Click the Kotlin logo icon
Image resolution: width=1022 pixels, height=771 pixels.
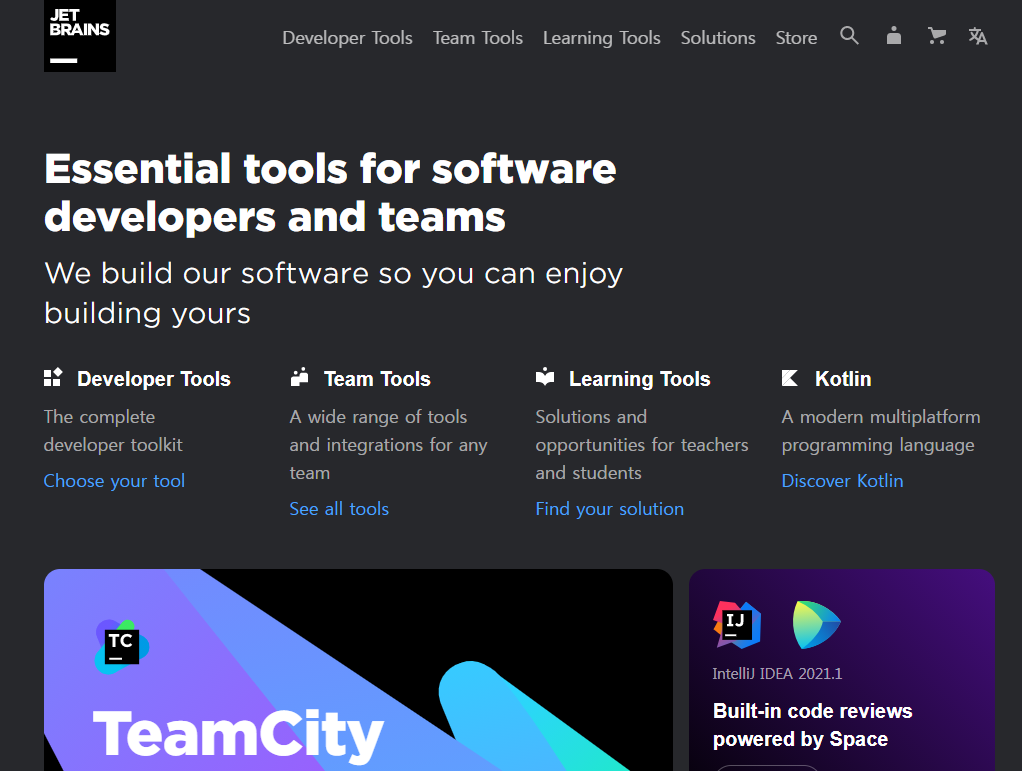(x=790, y=378)
